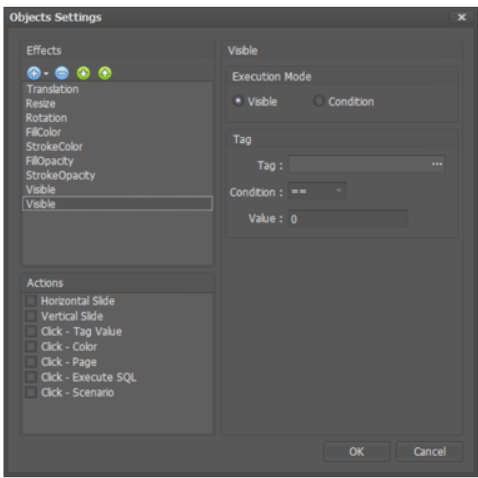
Task: Open tag browser via ellipsis icon
Action: click(437, 164)
